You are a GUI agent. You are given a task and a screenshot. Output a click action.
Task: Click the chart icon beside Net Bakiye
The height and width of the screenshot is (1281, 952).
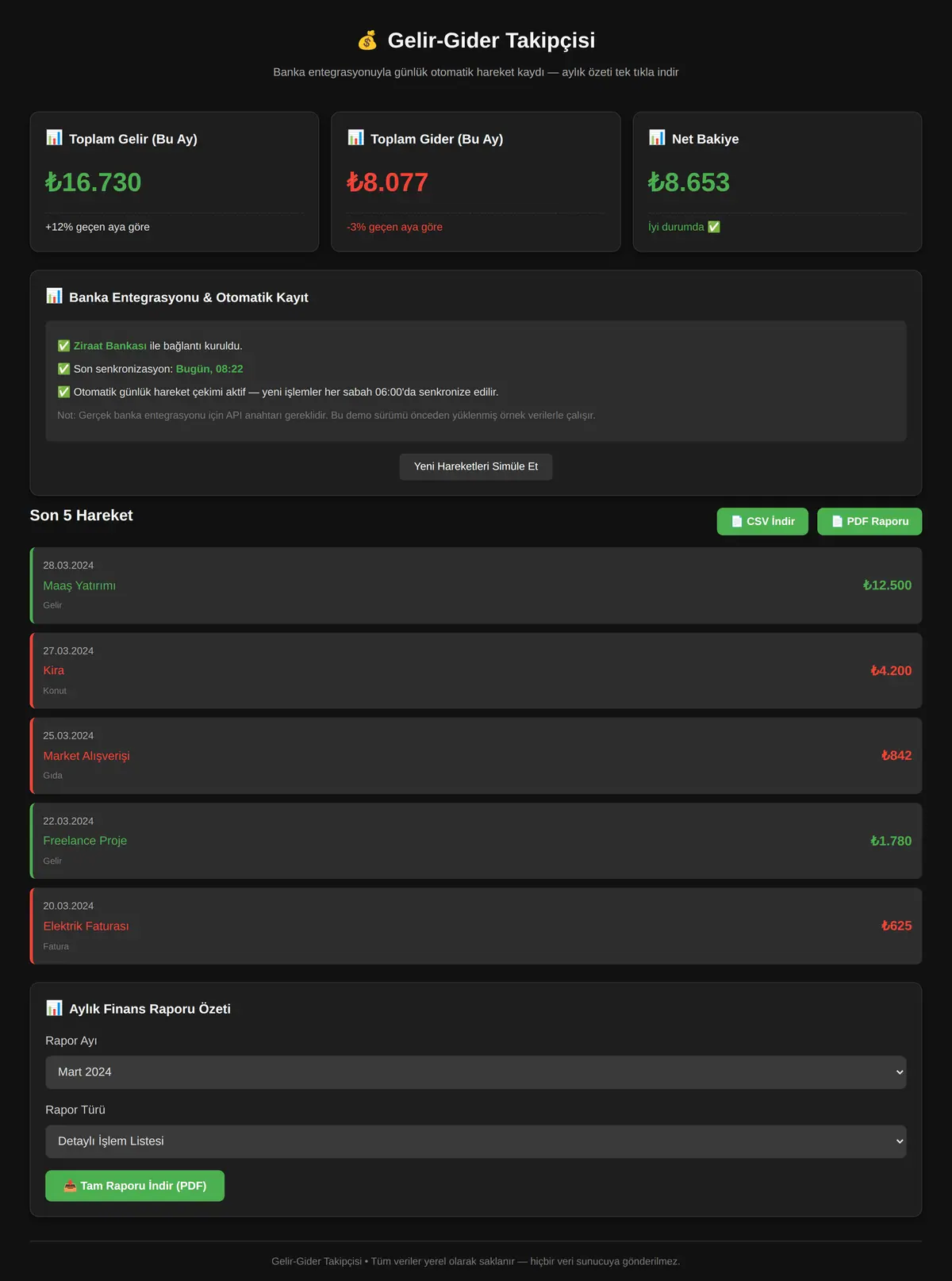pos(657,138)
